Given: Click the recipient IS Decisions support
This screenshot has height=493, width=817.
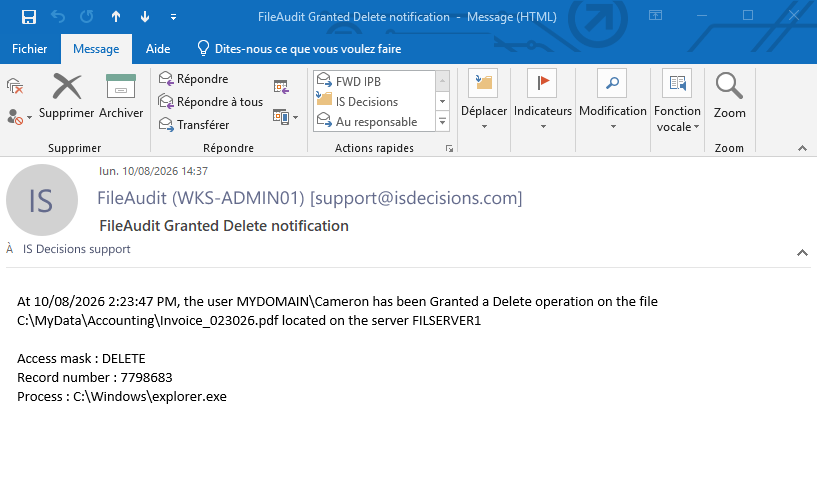Looking at the screenshot, I should point(77,249).
